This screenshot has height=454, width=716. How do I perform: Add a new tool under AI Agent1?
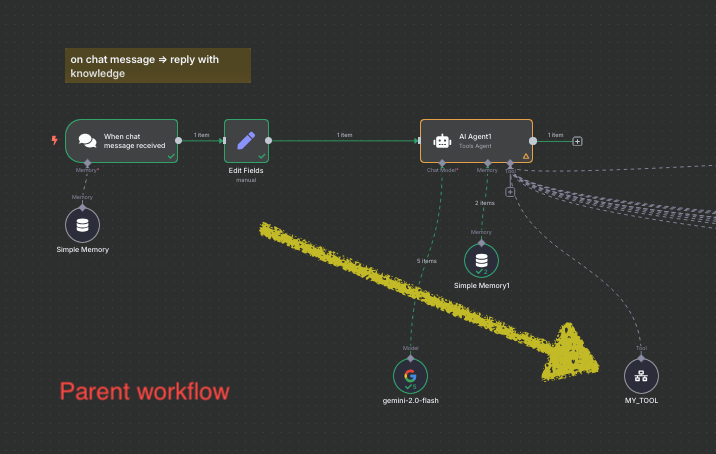pos(510,192)
